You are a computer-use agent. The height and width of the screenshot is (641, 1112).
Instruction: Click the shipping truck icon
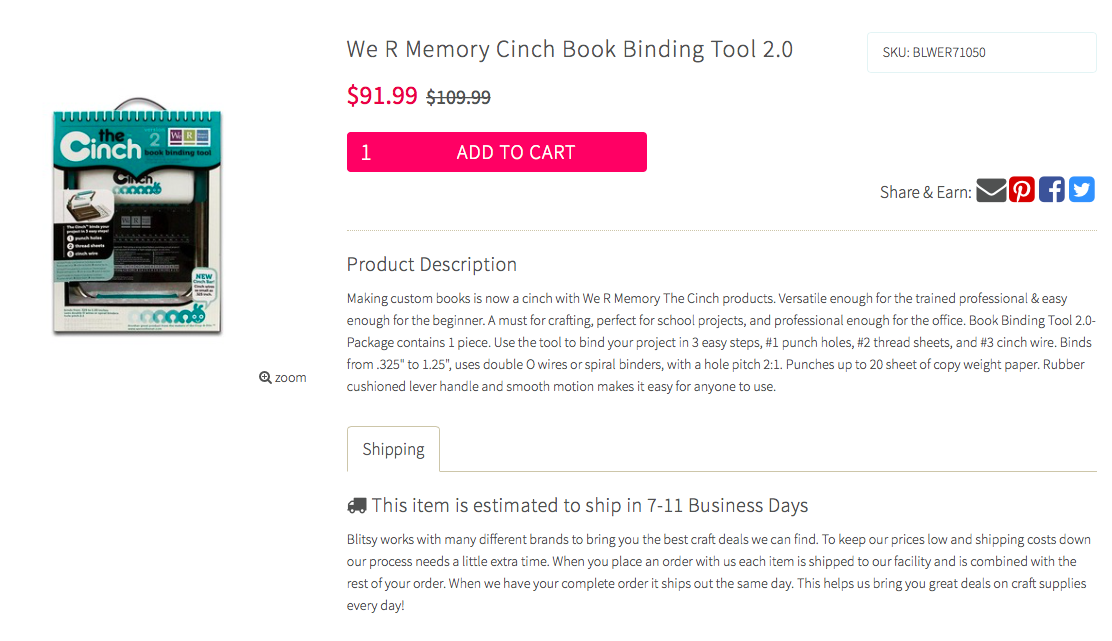[357, 506]
